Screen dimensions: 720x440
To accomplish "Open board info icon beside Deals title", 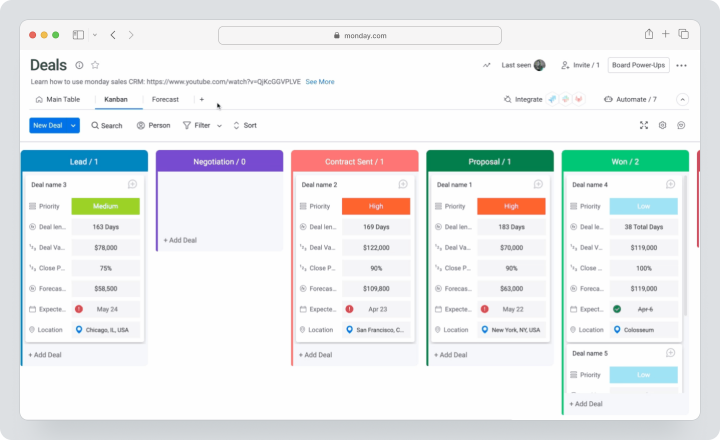I will [x=79, y=65].
